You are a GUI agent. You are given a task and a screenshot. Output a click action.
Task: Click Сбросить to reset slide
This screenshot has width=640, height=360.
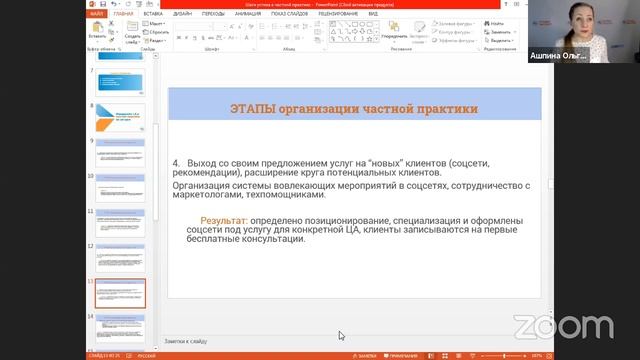click(x=156, y=32)
